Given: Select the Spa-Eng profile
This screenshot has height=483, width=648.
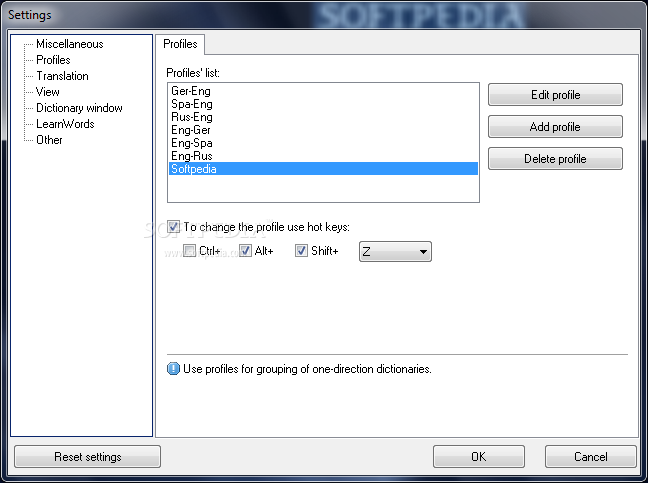Looking at the screenshot, I should (323, 104).
